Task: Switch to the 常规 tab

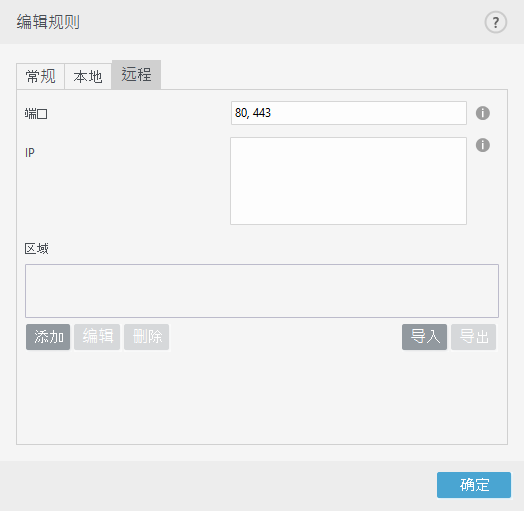Action: click(40, 77)
